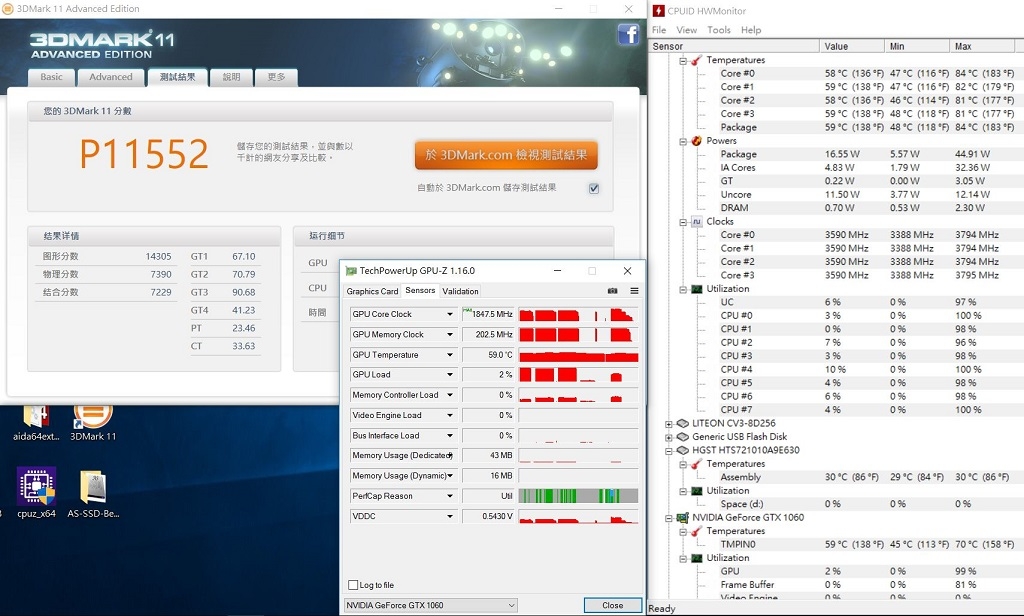1024x616 pixels.
Task: Open GPU Memory Clock sensor dropdown
Action: (449, 334)
